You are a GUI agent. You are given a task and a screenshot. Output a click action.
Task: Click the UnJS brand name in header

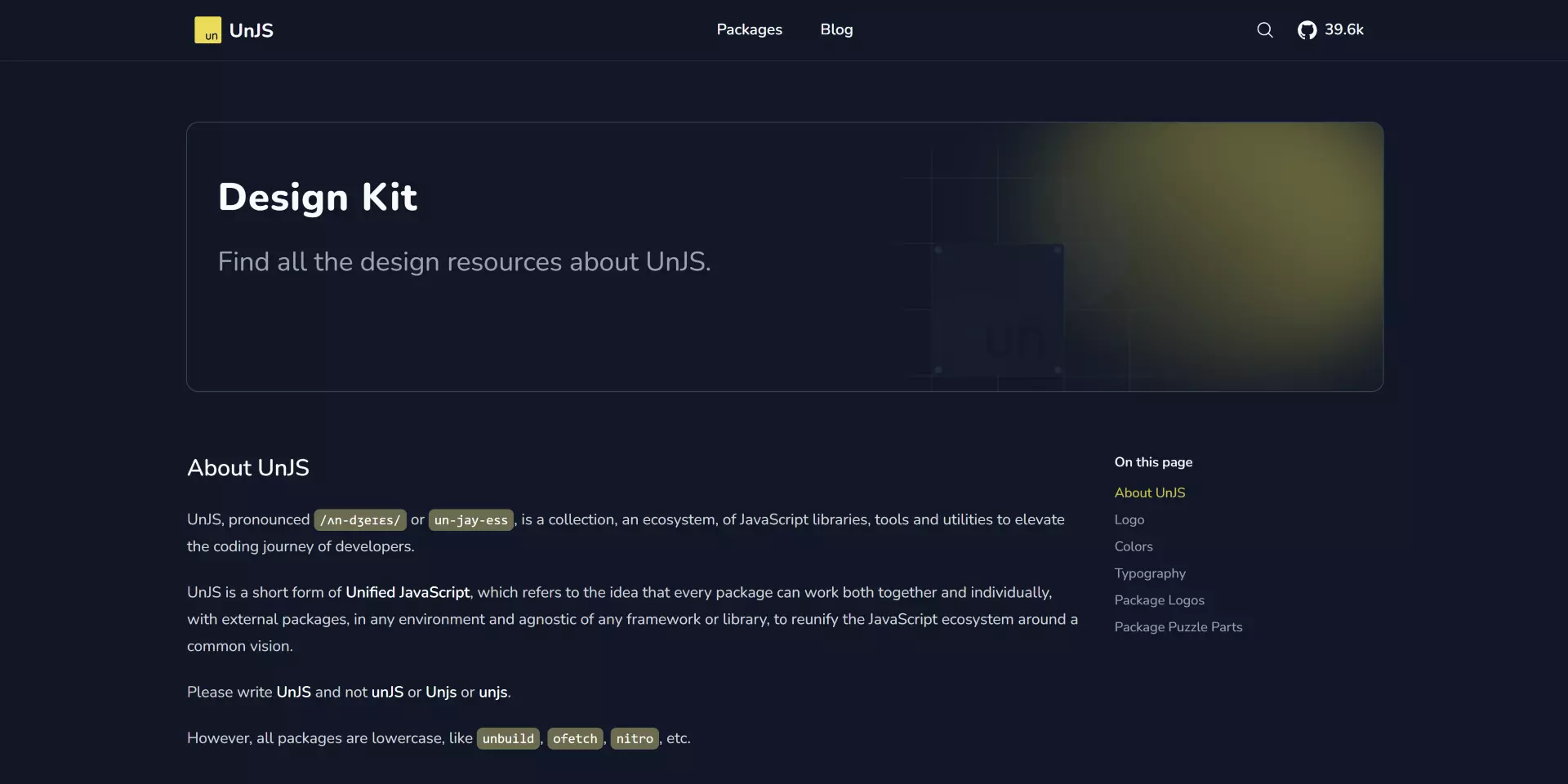coord(252,29)
